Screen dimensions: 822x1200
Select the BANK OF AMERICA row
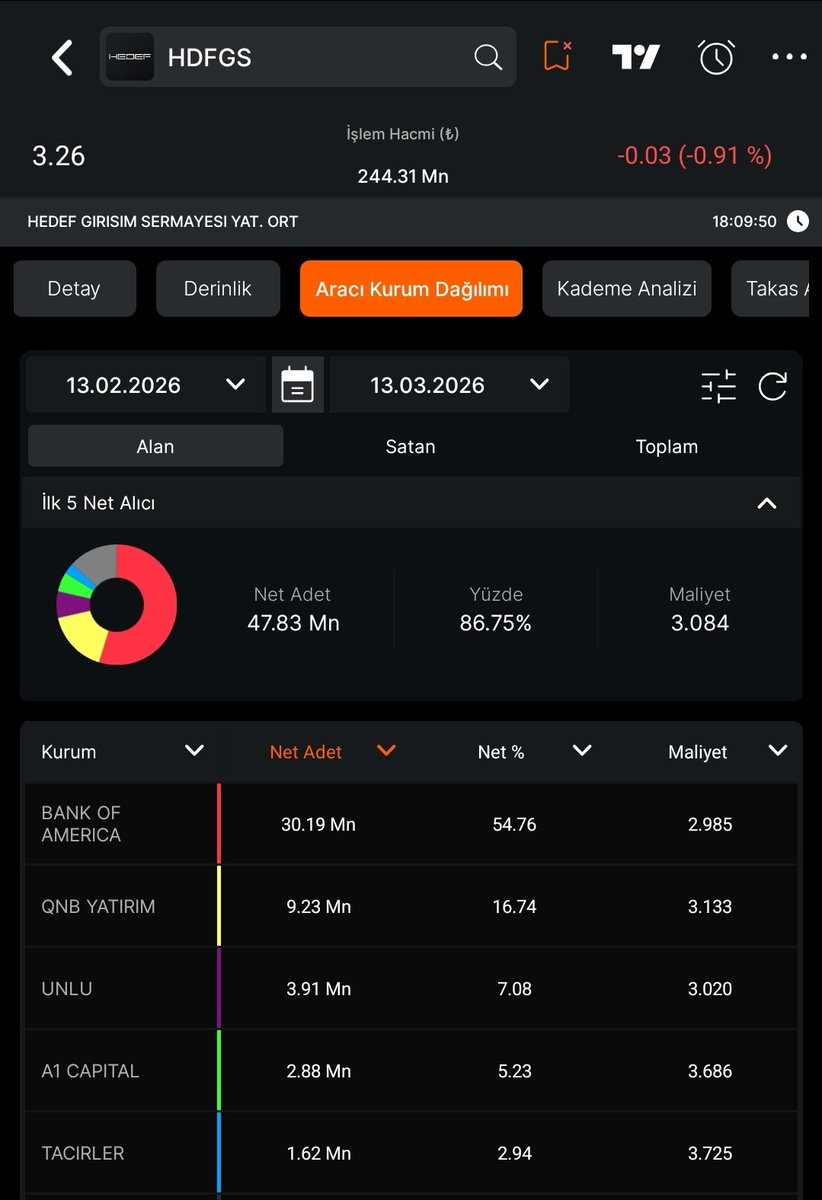(411, 824)
